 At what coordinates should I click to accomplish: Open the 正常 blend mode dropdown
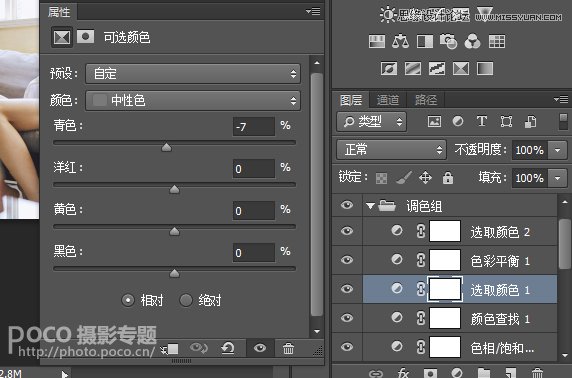coord(391,150)
